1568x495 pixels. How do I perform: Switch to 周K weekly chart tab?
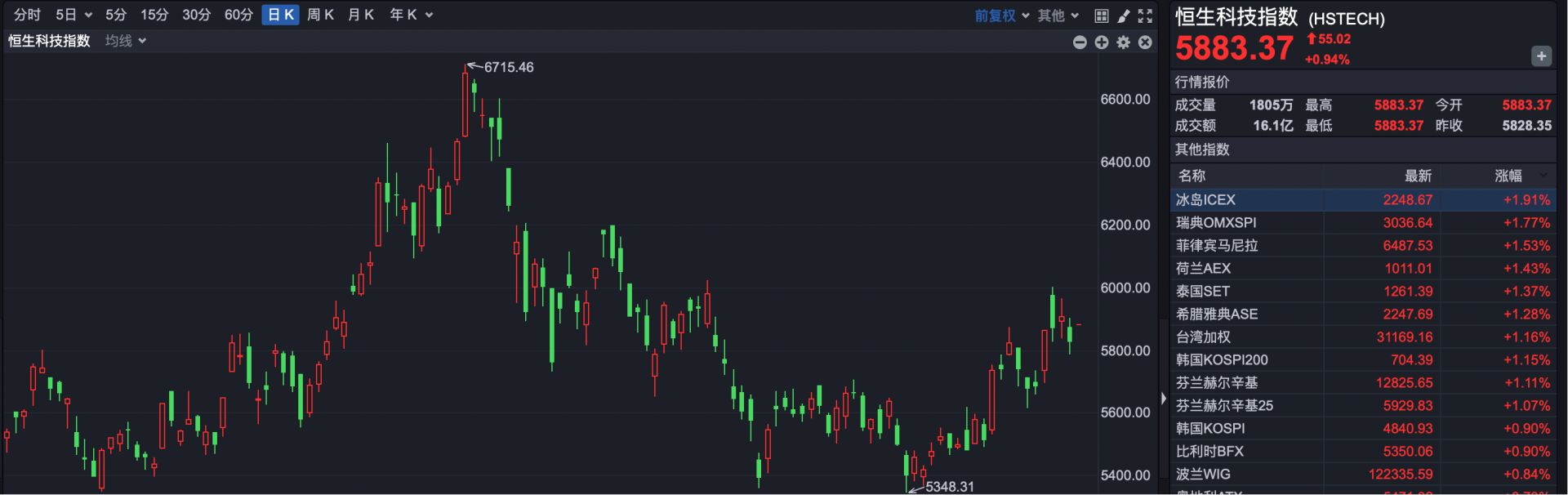pos(320,15)
